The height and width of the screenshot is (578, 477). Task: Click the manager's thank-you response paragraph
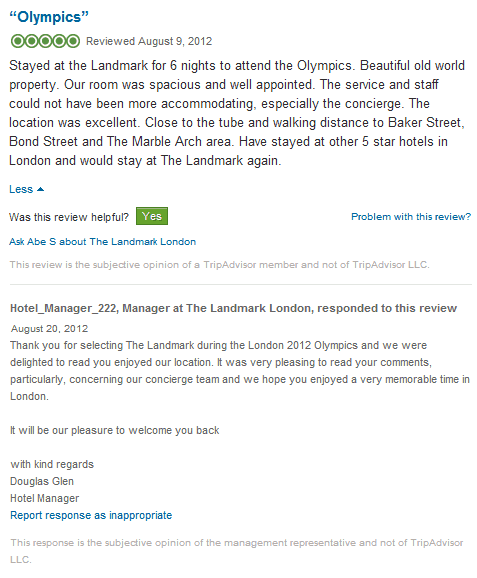tap(240, 370)
